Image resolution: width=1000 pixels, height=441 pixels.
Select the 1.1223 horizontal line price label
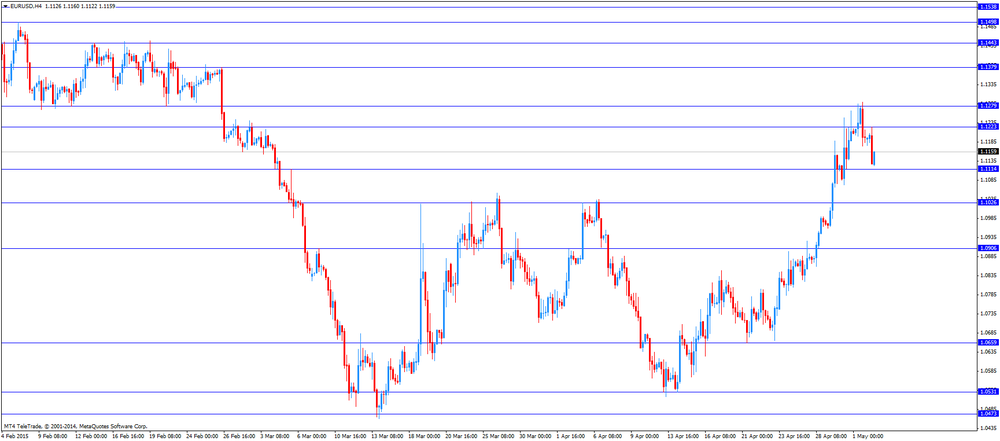(x=987, y=127)
